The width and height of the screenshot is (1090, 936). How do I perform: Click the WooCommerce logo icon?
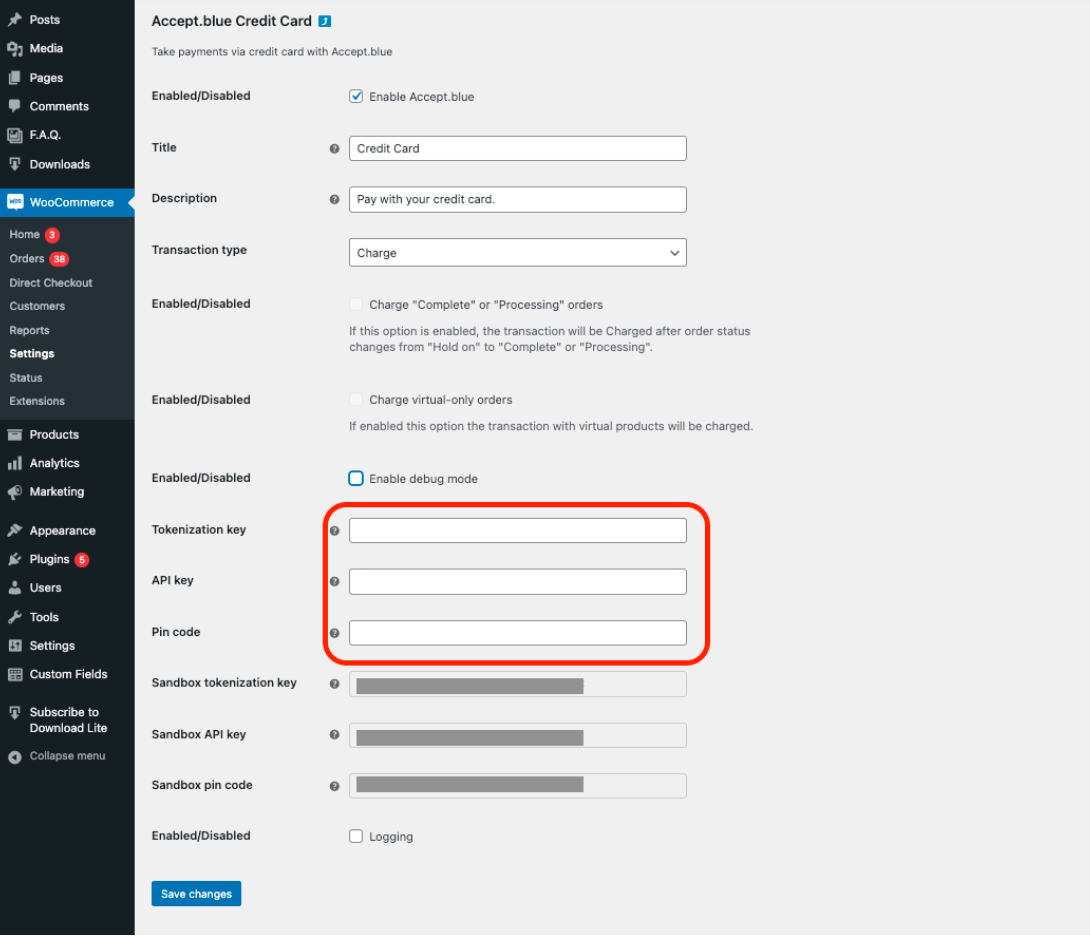click(x=15, y=202)
